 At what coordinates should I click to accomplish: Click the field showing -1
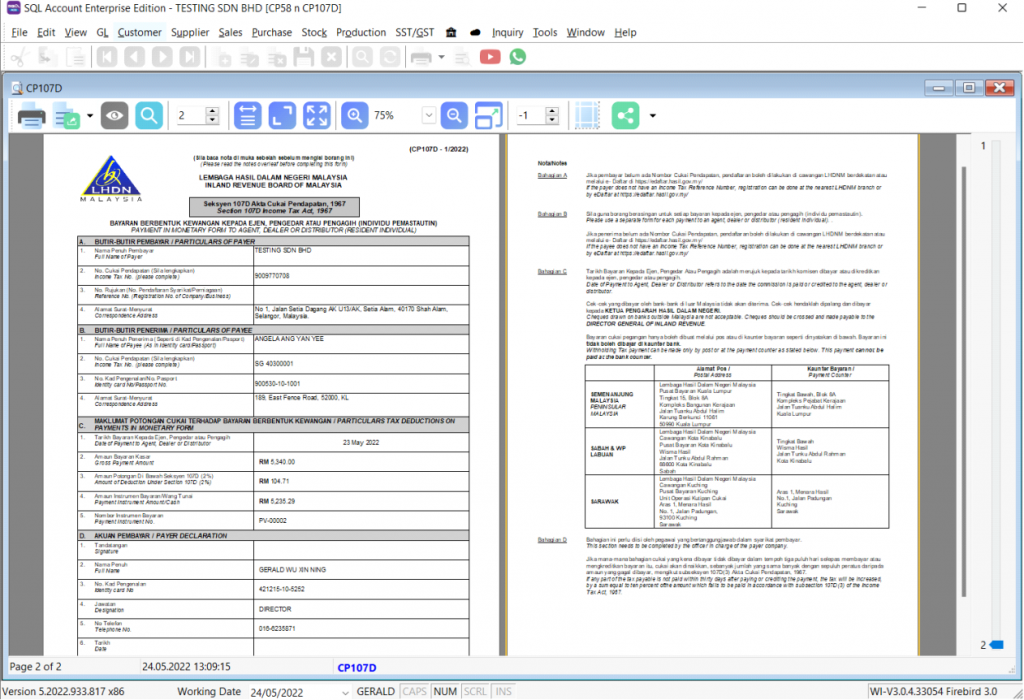[x=530, y=116]
